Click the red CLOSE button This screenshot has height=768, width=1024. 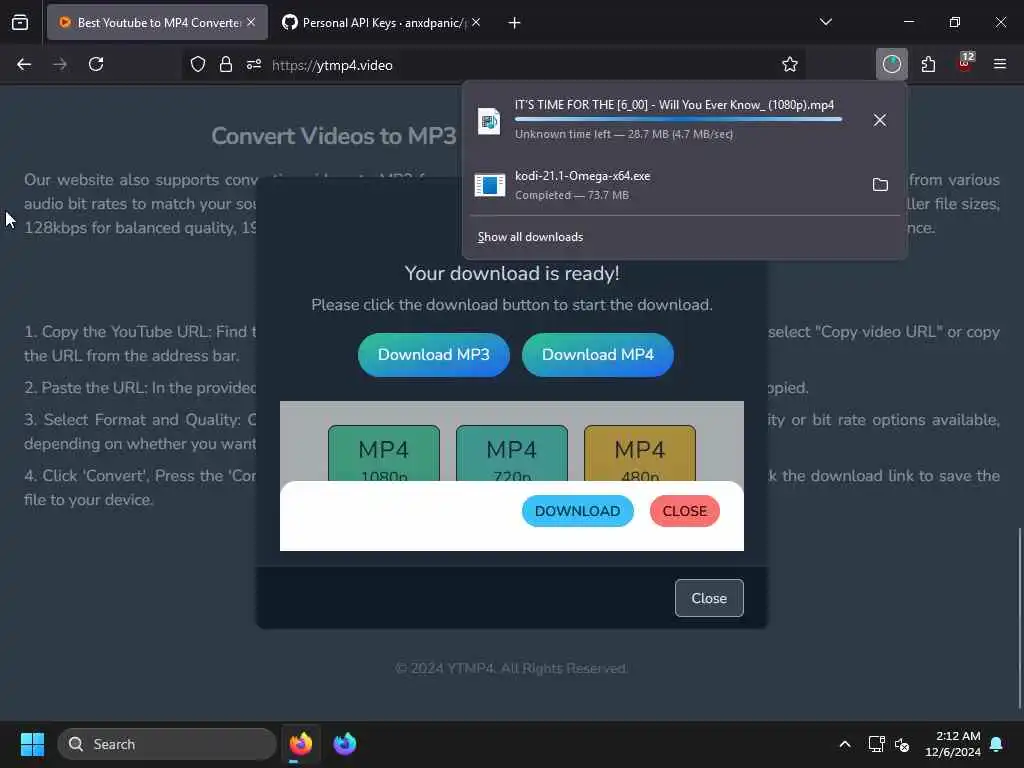pyautogui.click(x=684, y=511)
